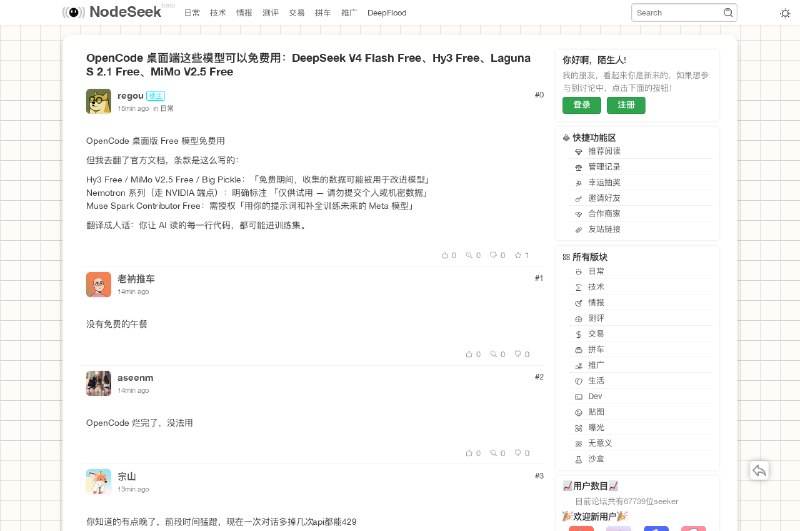This screenshot has width=800, height=531.
Task: Click the #2 floor number link
Action: [x=539, y=377]
